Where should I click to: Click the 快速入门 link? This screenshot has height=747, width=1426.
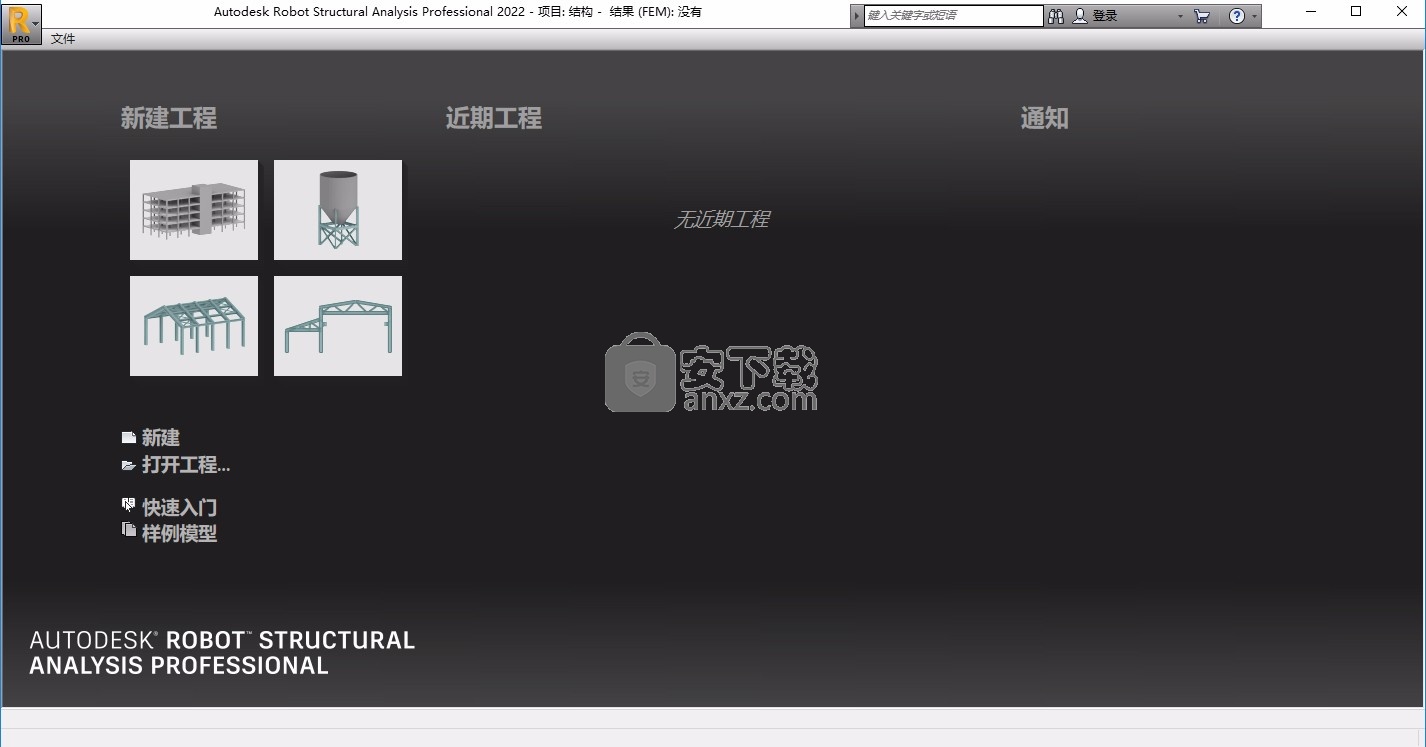180,508
